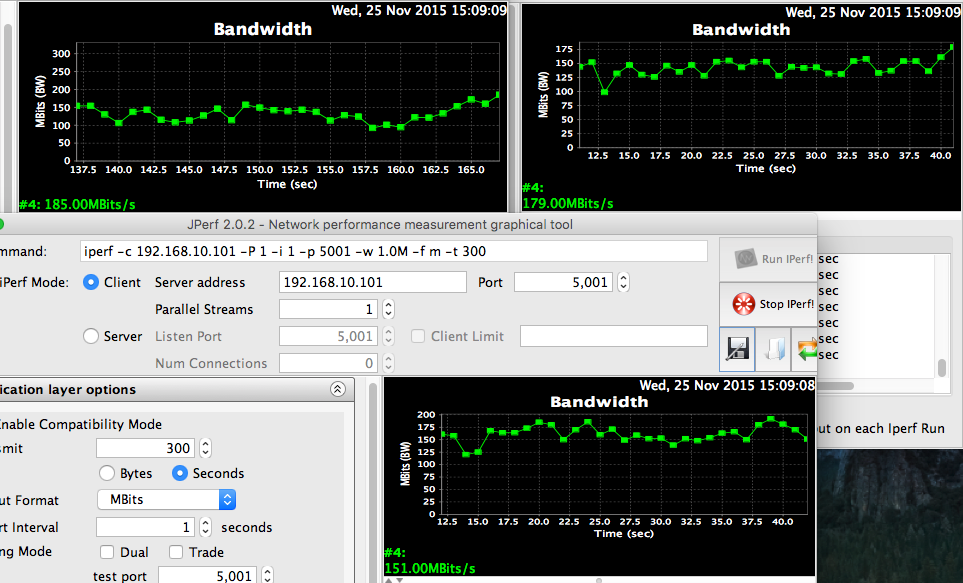Screen dimensions: 963x583
Task: Click the Client Limit text field
Action: point(614,336)
